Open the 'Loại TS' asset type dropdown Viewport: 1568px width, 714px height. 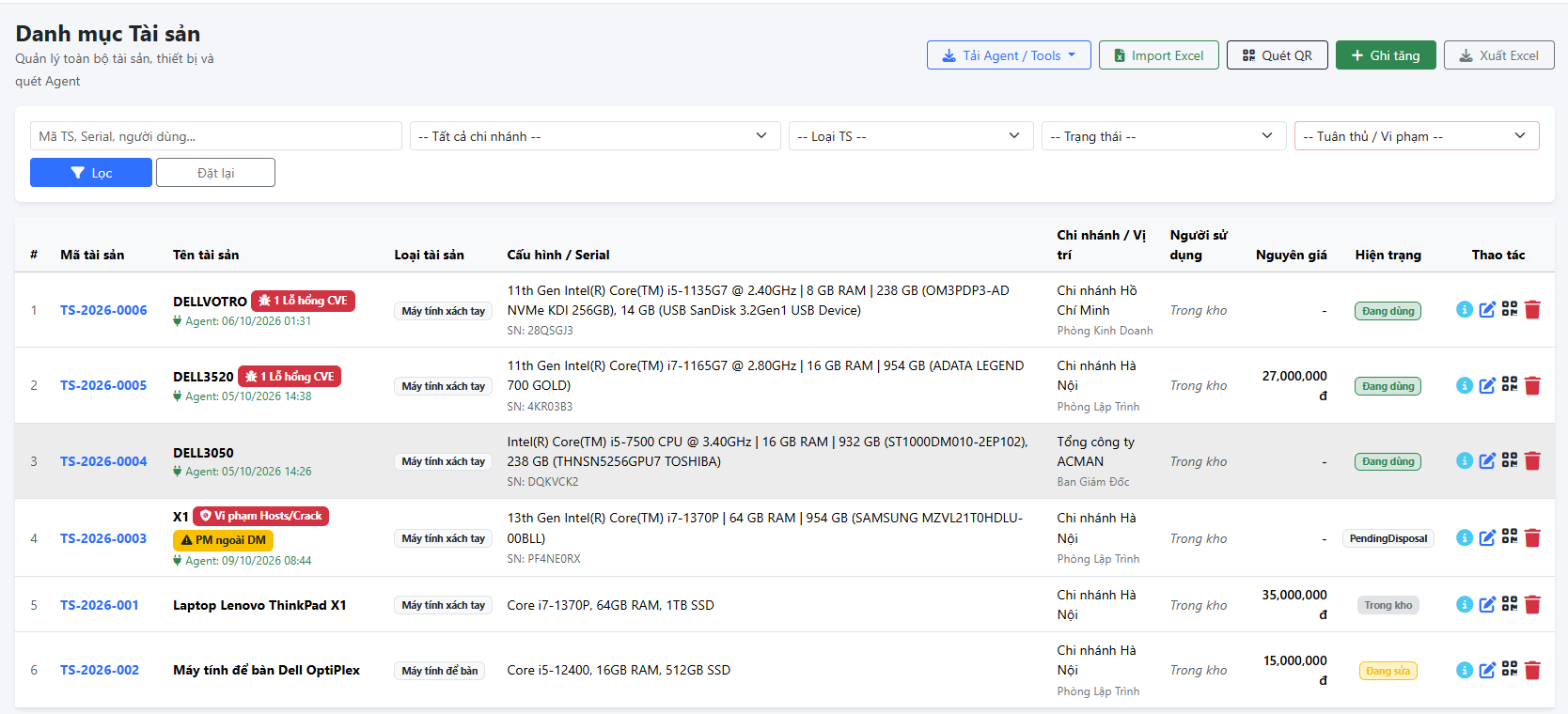[x=911, y=136]
